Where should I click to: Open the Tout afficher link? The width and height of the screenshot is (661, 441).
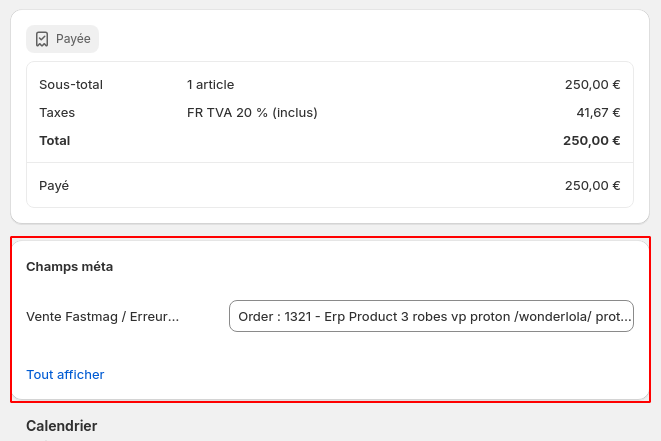point(65,375)
